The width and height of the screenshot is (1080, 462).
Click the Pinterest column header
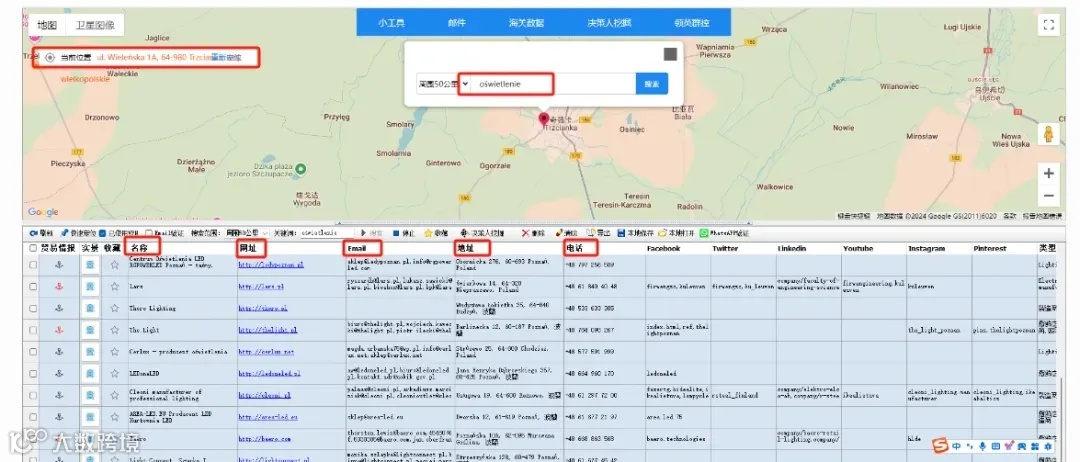click(990, 248)
